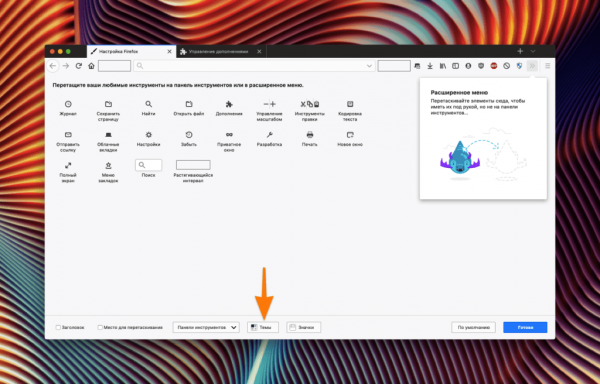Click the gray shield icon in toolbar
Image resolution: width=600 pixels, height=384 pixels.
[481, 66]
